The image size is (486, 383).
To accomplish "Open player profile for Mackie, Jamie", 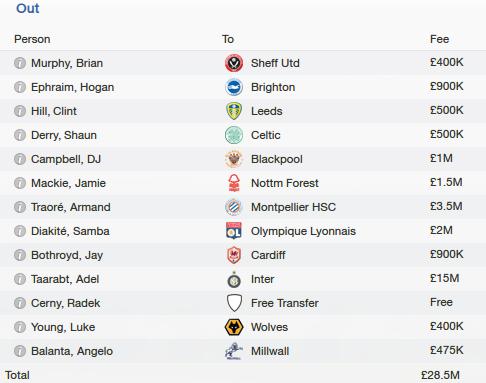I will click(x=68, y=183).
